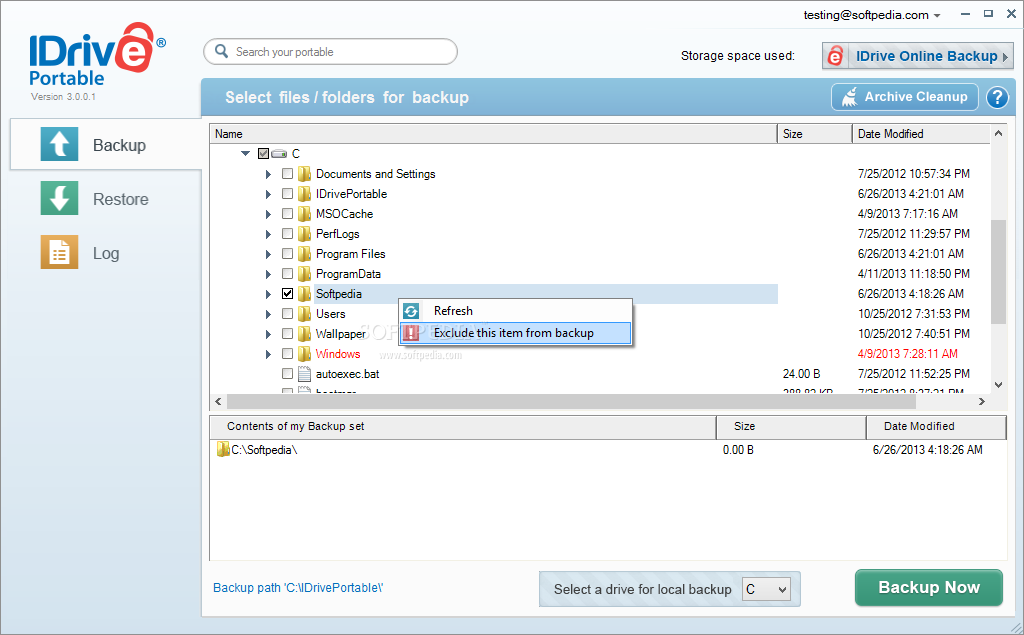Collapse the C drive tree node
This screenshot has width=1024, height=635.
(x=246, y=154)
